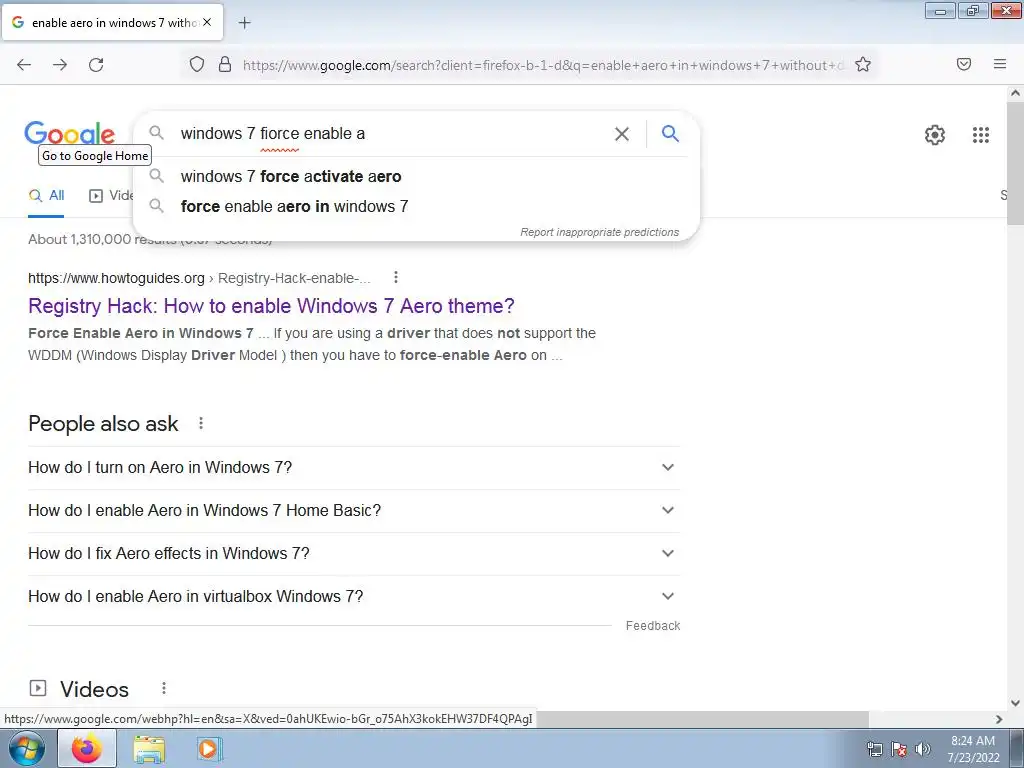1024x768 pixels.
Task: Bookmark this page with the star
Action: coord(863,64)
